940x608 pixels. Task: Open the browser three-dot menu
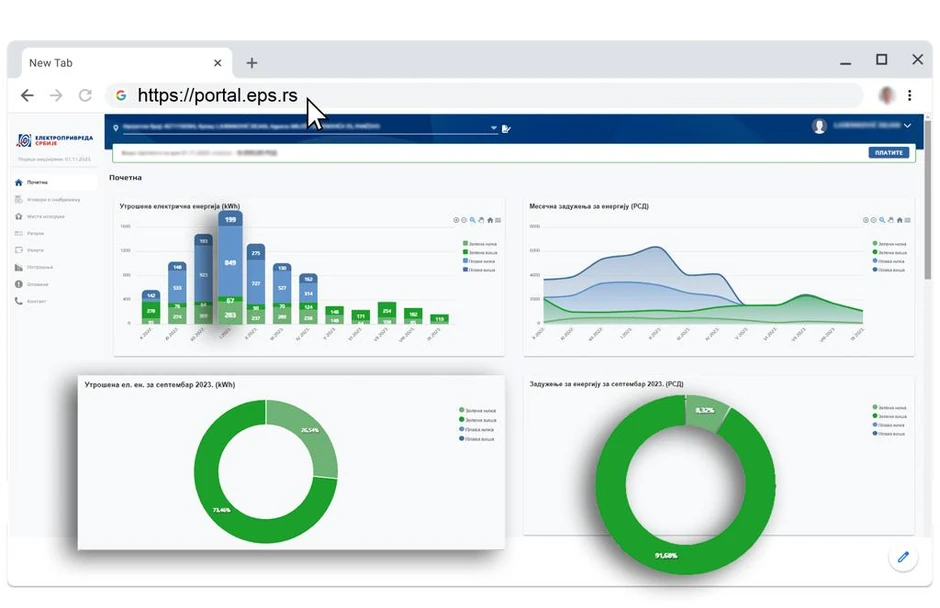point(909,95)
